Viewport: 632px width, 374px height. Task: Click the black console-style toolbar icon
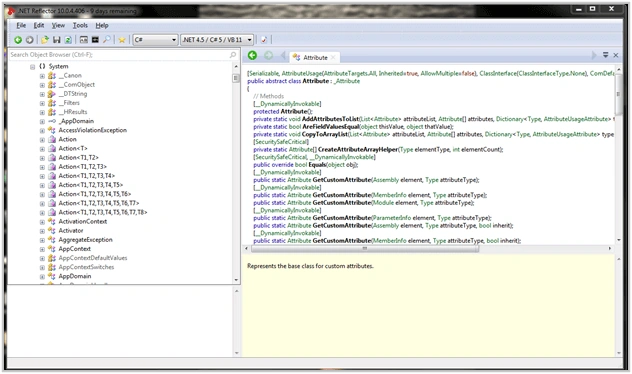tap(95, 39)
